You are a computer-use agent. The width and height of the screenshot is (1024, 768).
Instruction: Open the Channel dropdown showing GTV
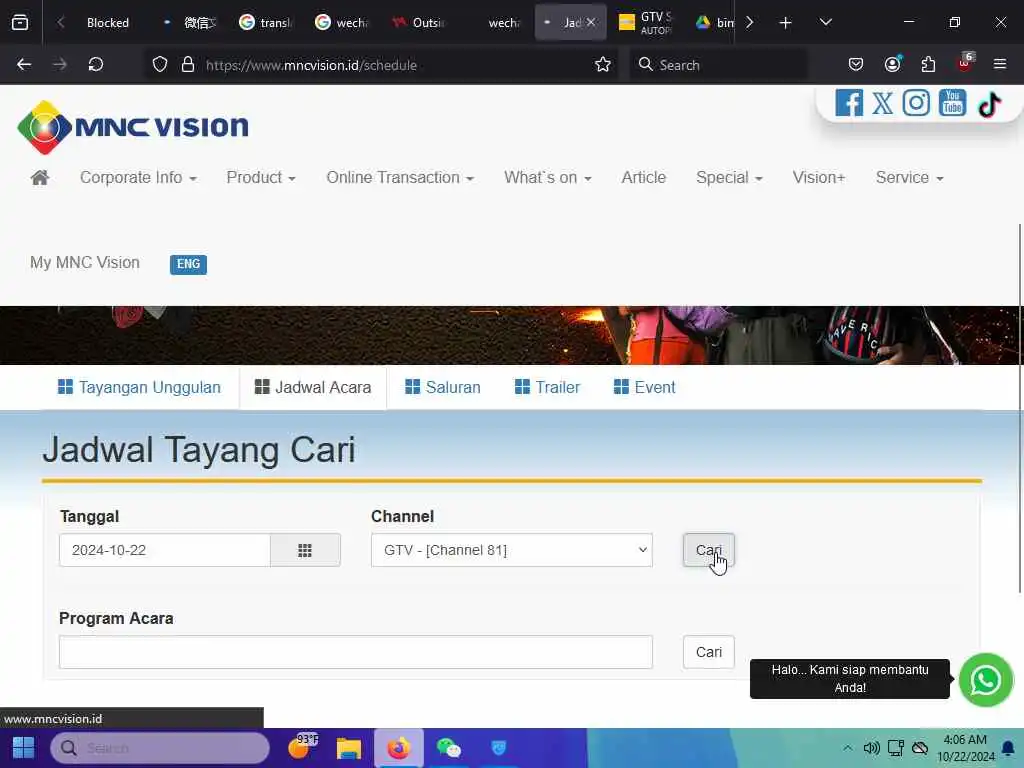coord(511,550)
